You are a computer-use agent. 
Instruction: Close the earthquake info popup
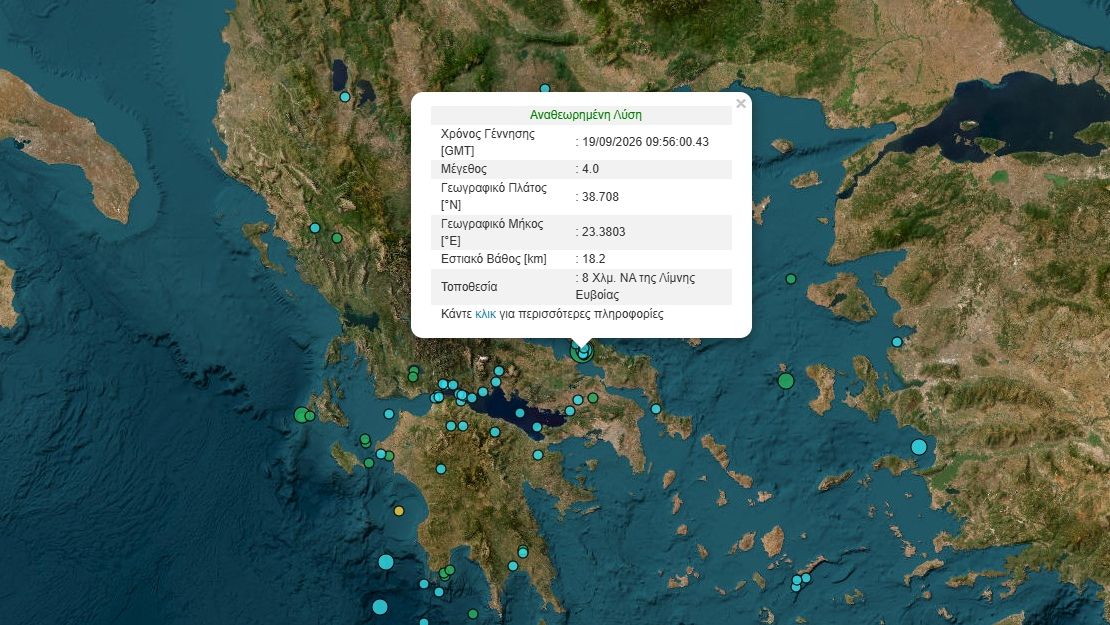point(740,103)
